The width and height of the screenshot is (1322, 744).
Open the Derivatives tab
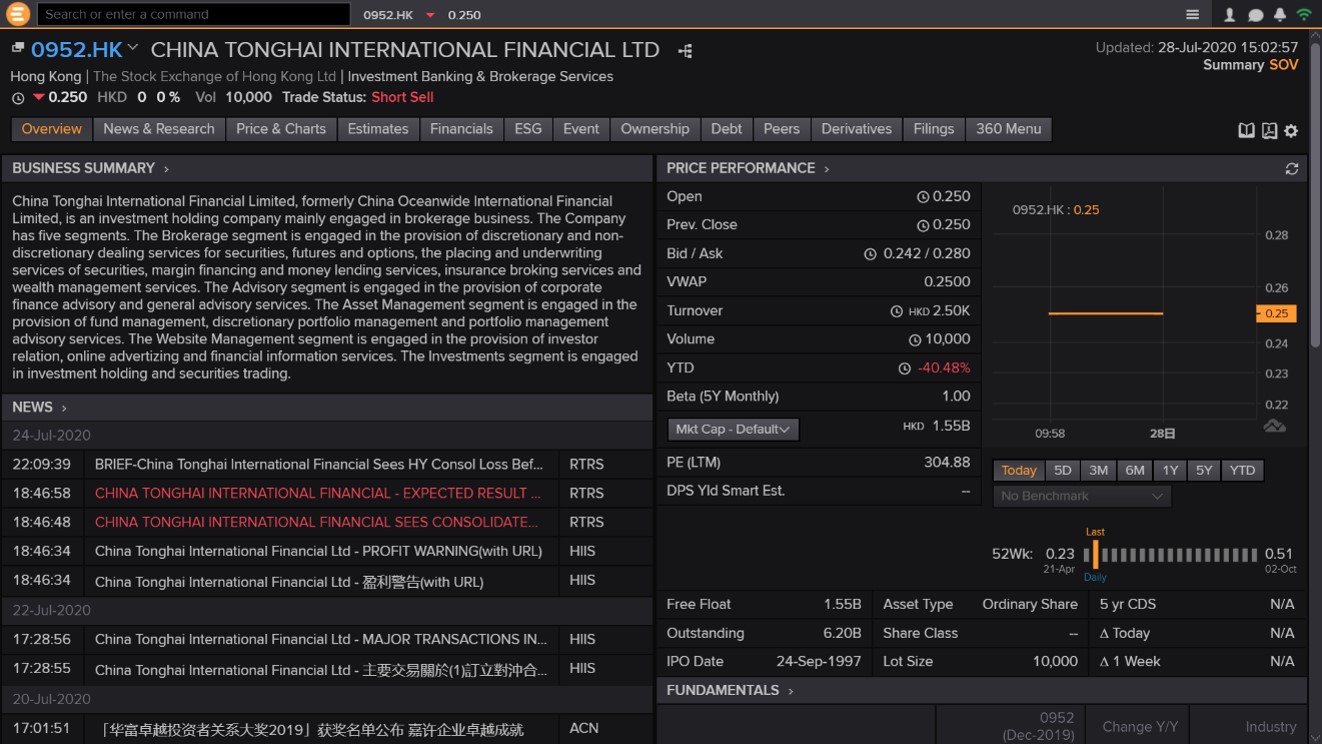click(x=857, y=129)
